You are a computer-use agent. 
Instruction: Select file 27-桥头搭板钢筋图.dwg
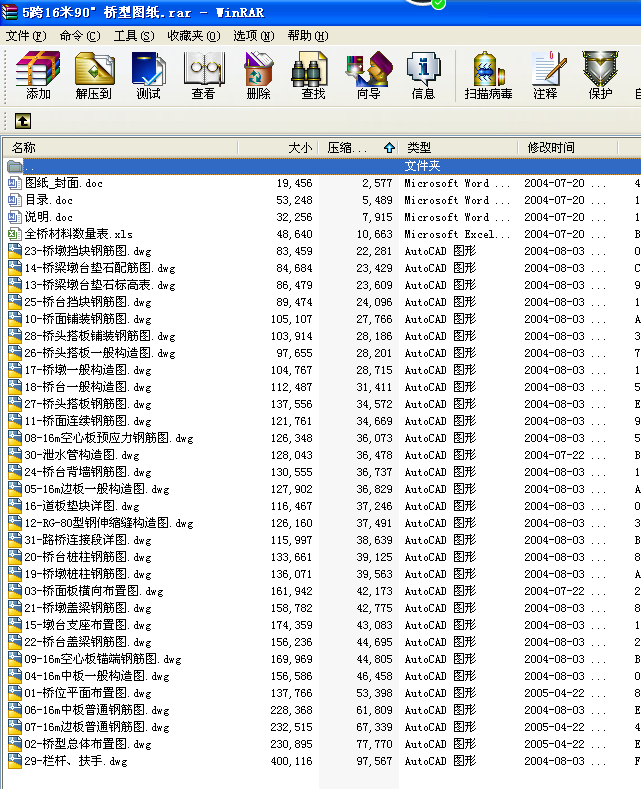click(x=88, y=404)
